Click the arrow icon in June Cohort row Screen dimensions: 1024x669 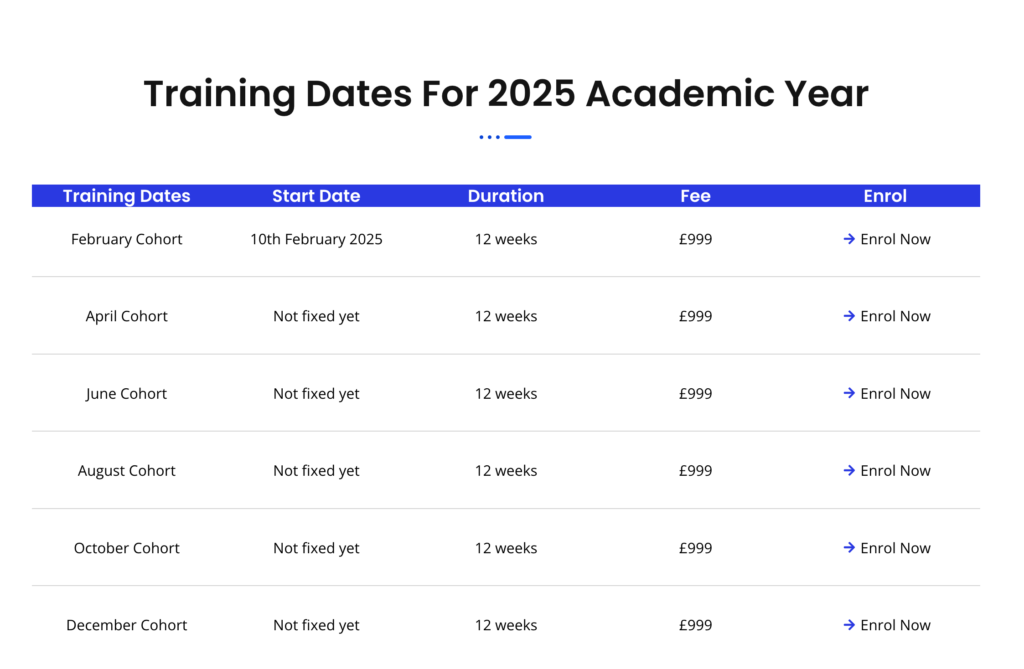point(849,393)
